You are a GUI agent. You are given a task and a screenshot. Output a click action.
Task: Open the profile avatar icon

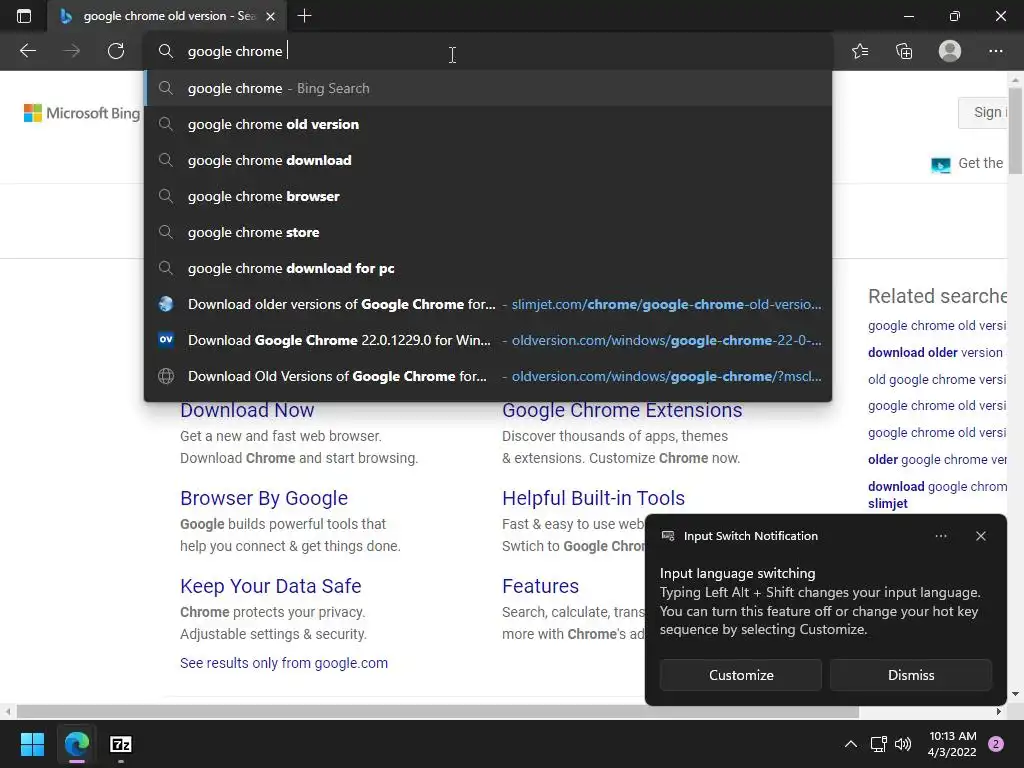950,51
